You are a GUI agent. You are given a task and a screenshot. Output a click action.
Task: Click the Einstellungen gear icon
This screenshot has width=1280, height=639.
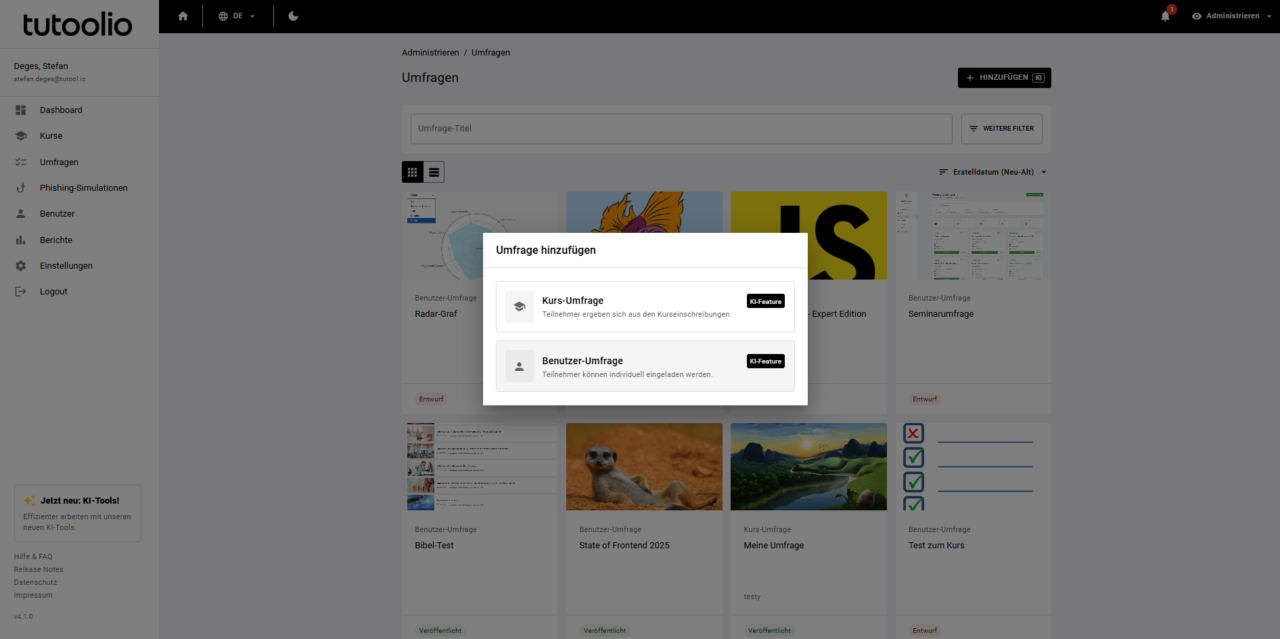click(20, 266)
